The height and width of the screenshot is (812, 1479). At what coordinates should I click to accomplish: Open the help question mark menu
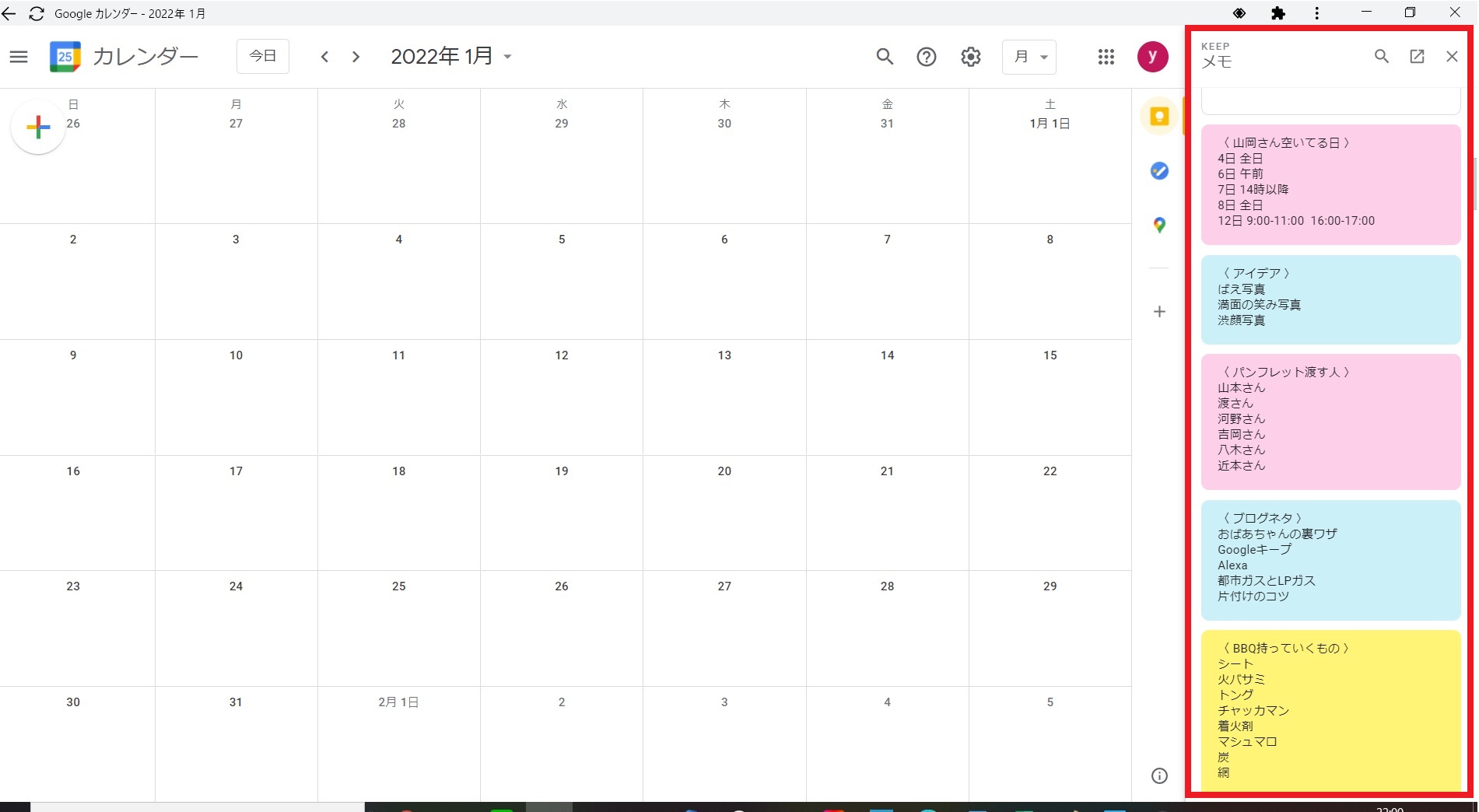[x=927, y=57]
